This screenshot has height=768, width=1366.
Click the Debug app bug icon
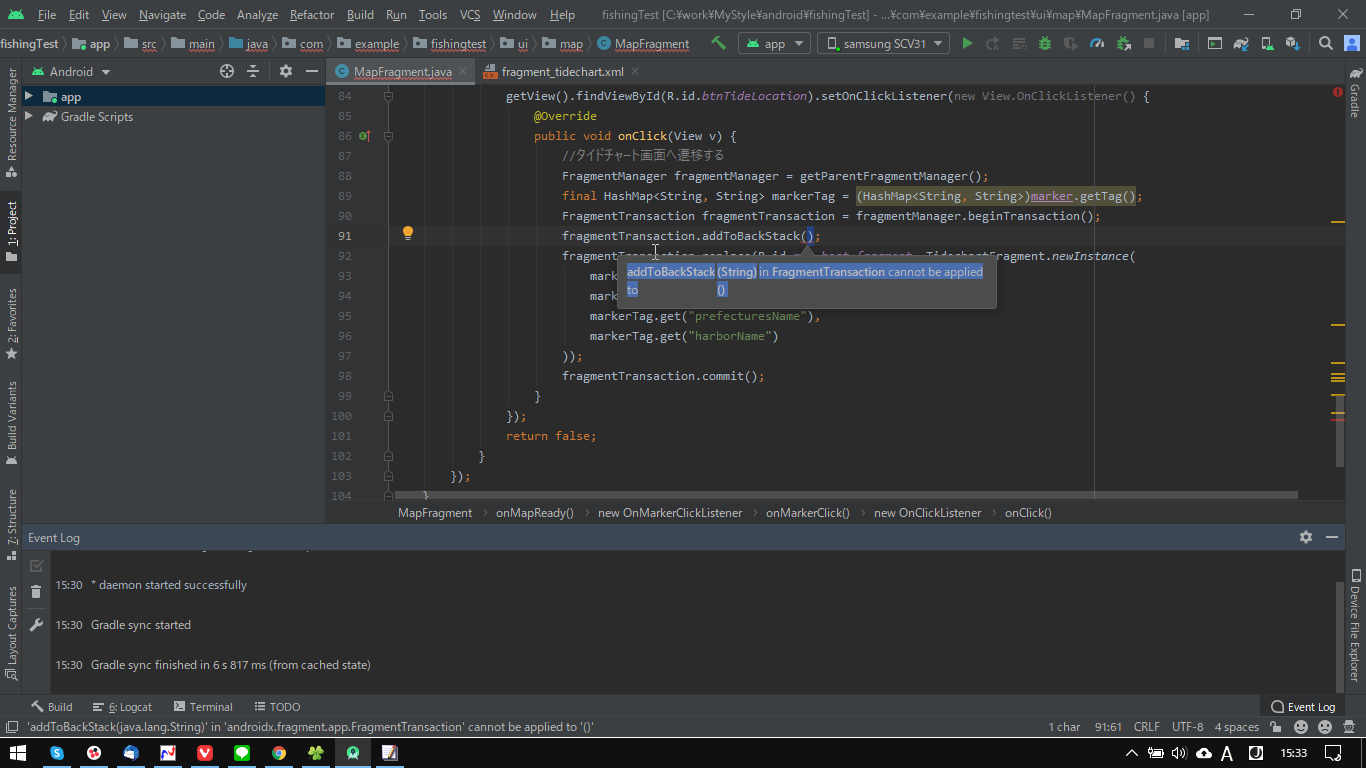(1045, 44)
